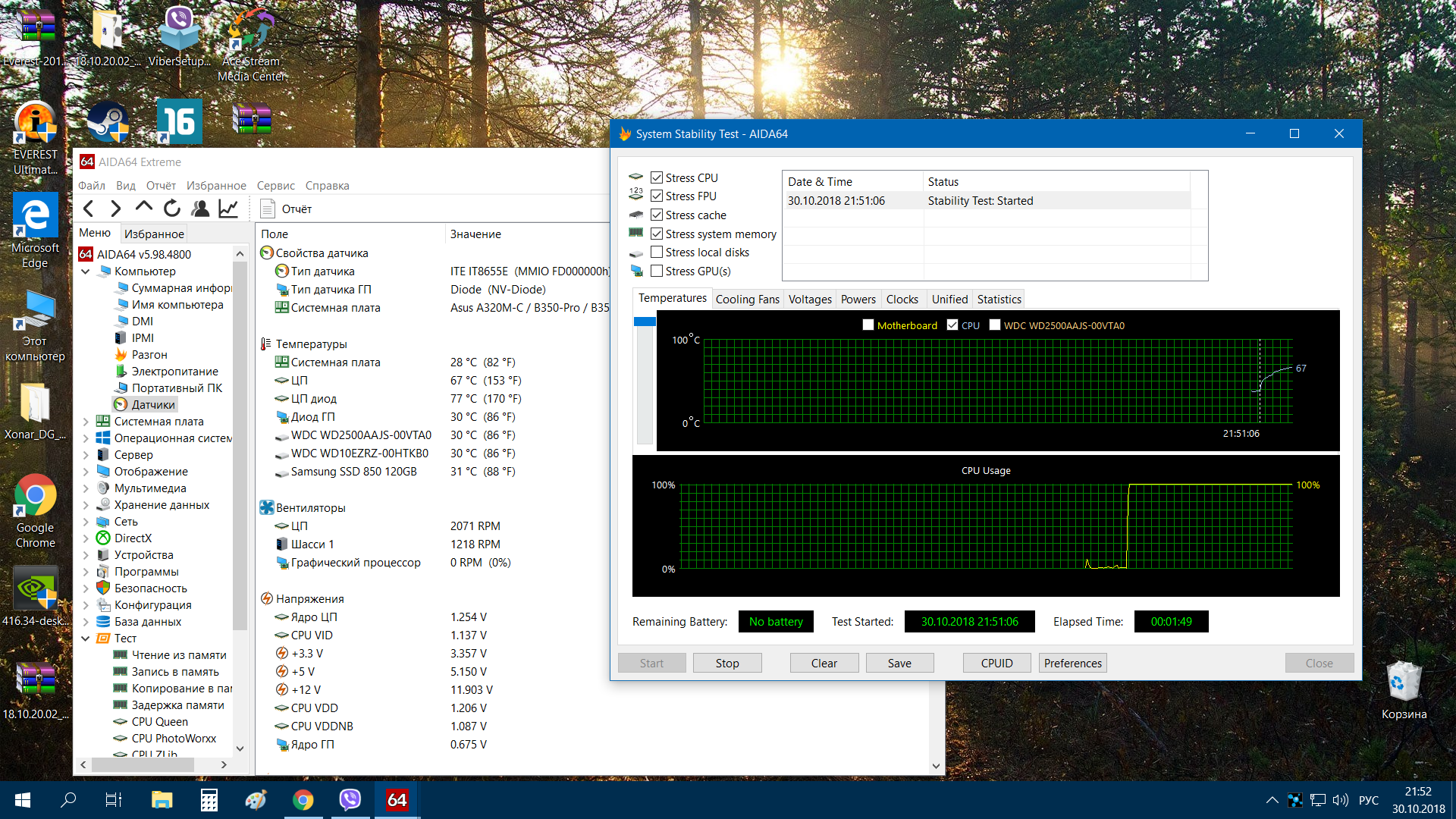Expand the Системная плата tree node
The image size is (1456, 819).
(x=86, y=422)
